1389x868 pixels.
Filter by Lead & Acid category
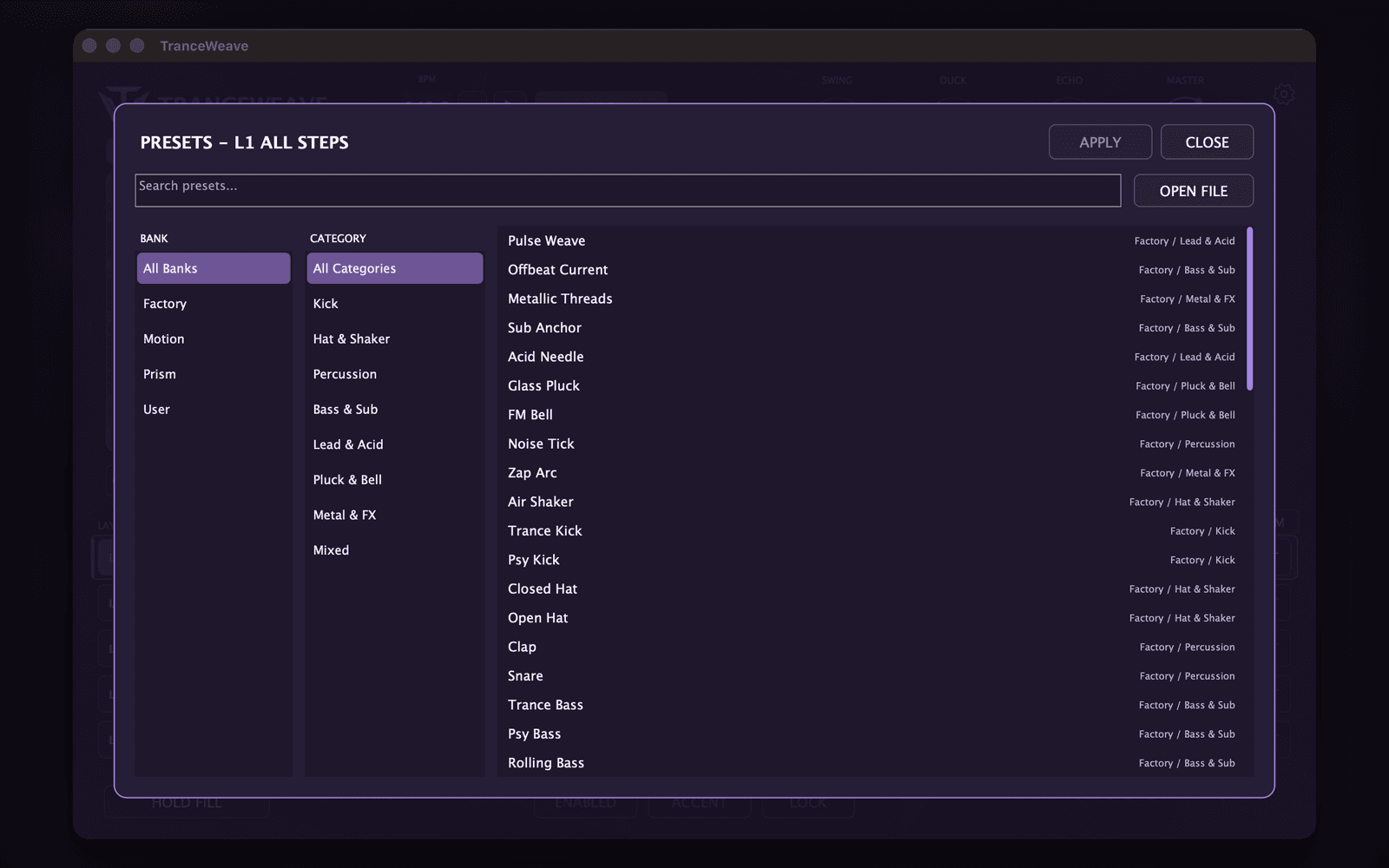coord(395,444)
